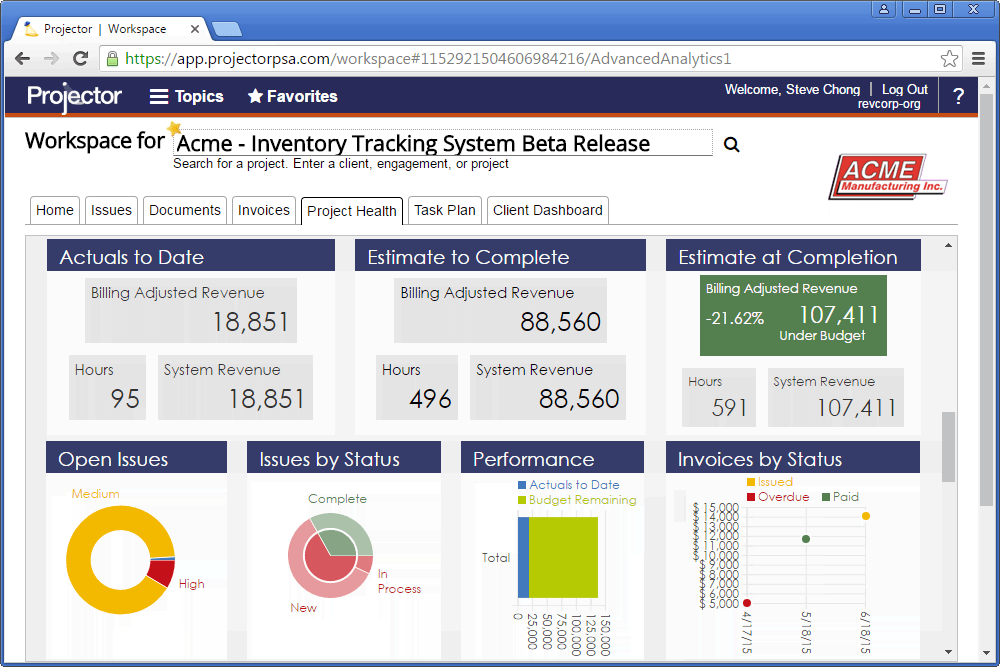Click the help question mark icon

958,96
